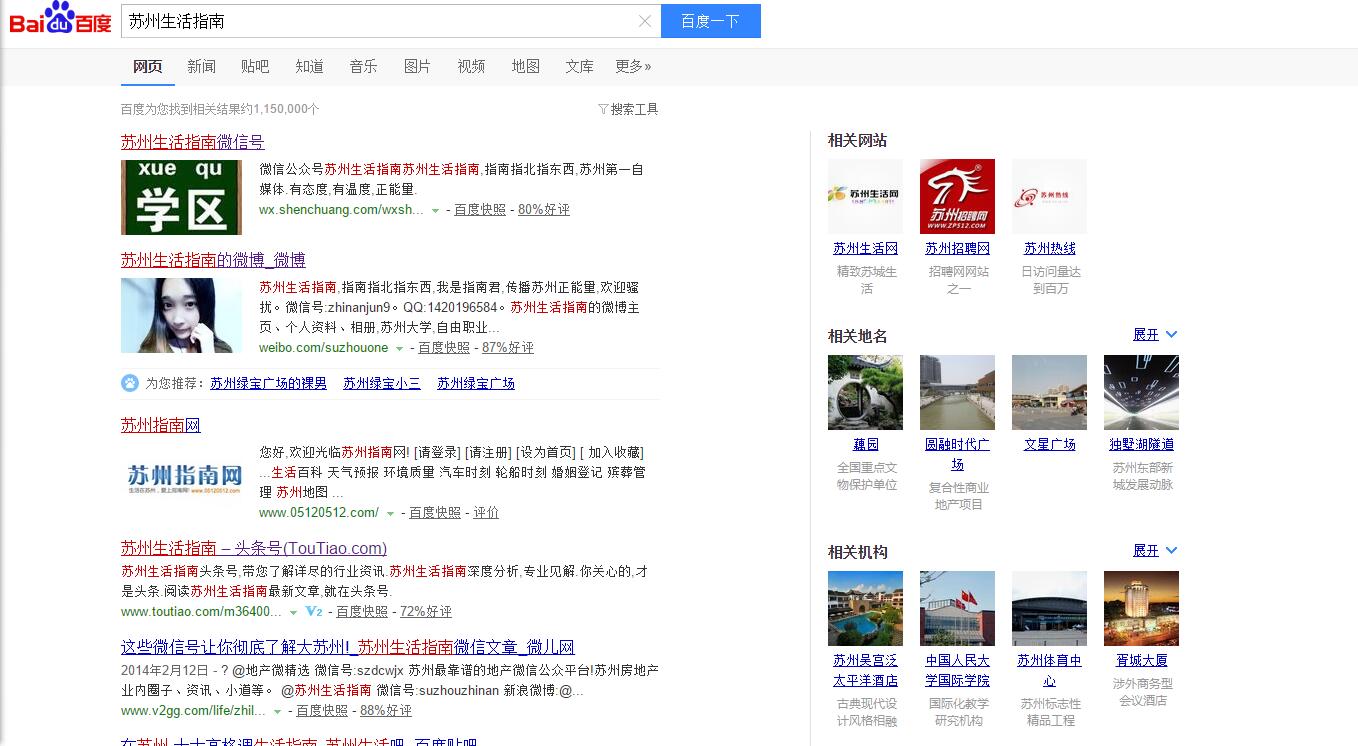1358x746 pixels.
Task: Open the 苏州生活指南微信号 result
Action: pos(193,142)
